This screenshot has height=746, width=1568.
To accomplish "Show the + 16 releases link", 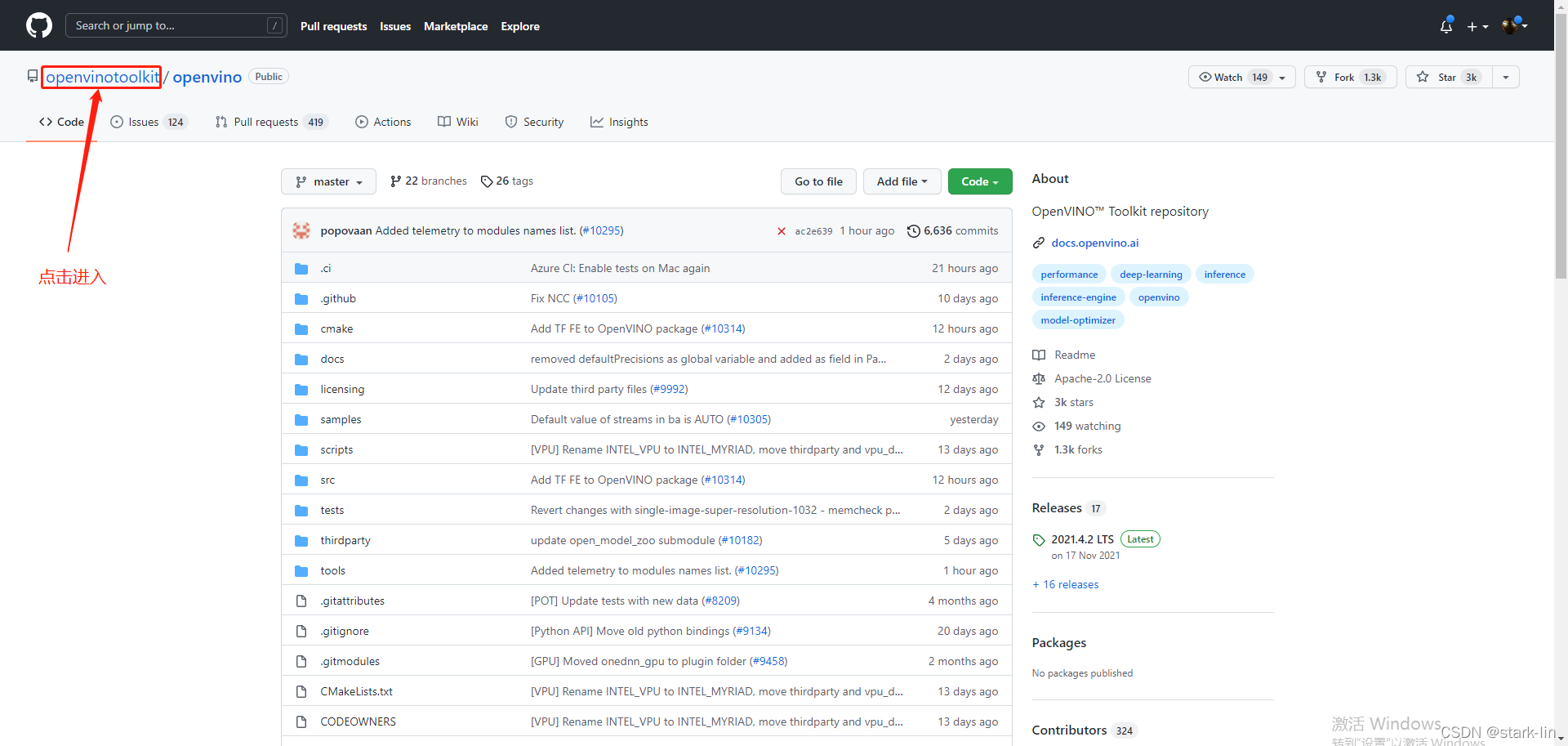I will [1066, 584].
